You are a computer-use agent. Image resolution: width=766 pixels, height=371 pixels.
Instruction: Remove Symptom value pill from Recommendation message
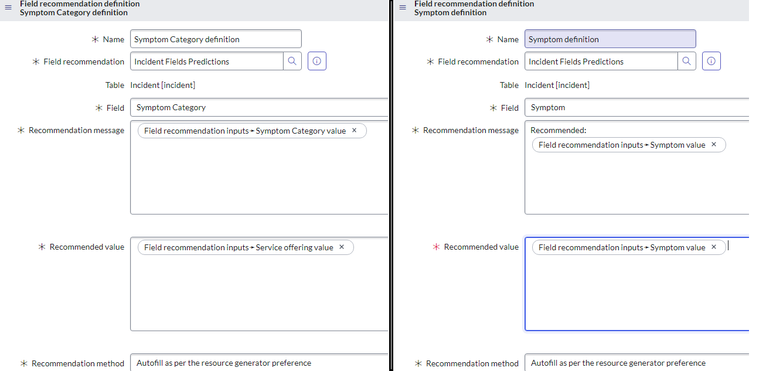pyautogui.click(x=714, y=145)
